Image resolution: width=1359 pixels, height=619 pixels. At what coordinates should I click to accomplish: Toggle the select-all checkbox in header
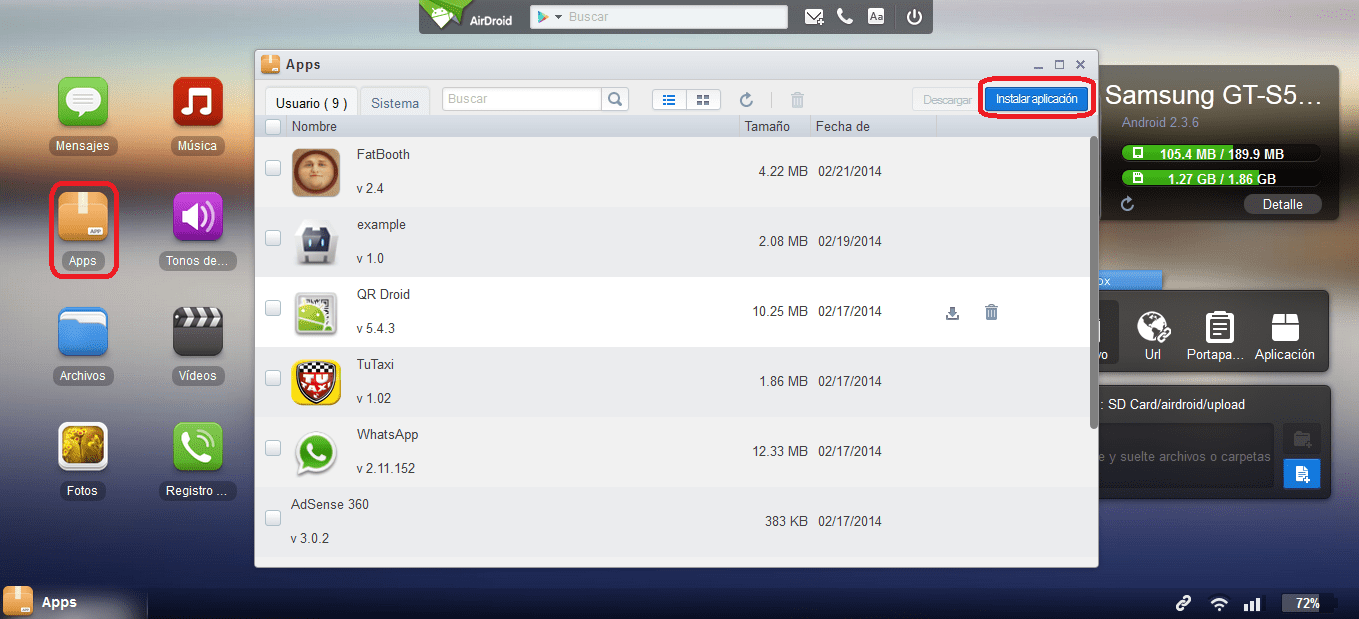[x=273, y=126]
